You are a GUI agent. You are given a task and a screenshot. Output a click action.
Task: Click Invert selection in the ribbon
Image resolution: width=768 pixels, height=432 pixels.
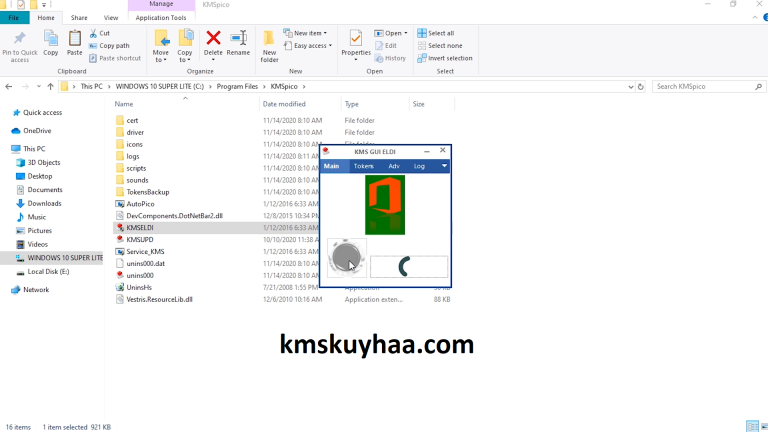(445, 58)
